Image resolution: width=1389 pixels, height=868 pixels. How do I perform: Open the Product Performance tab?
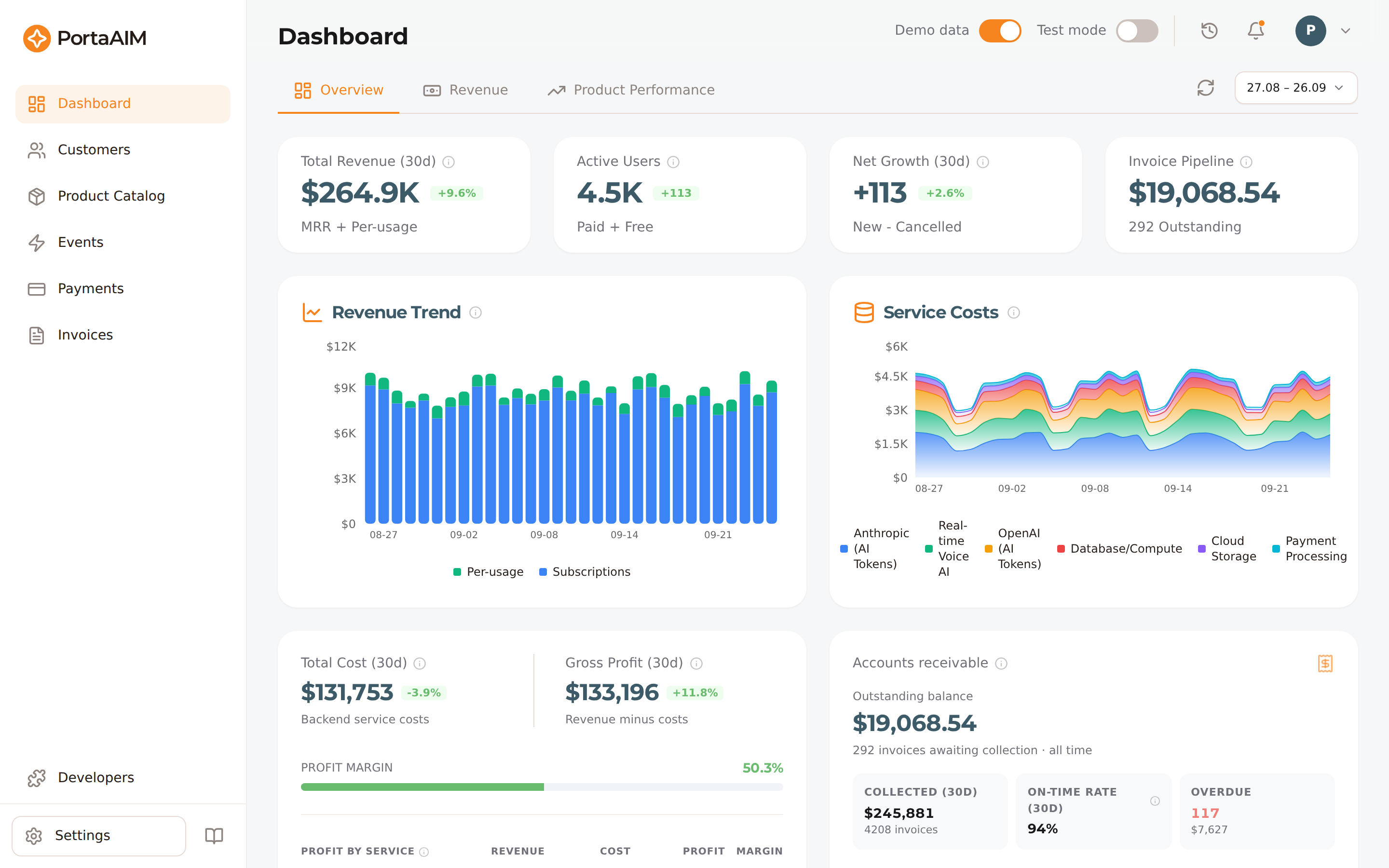point(631,90)
